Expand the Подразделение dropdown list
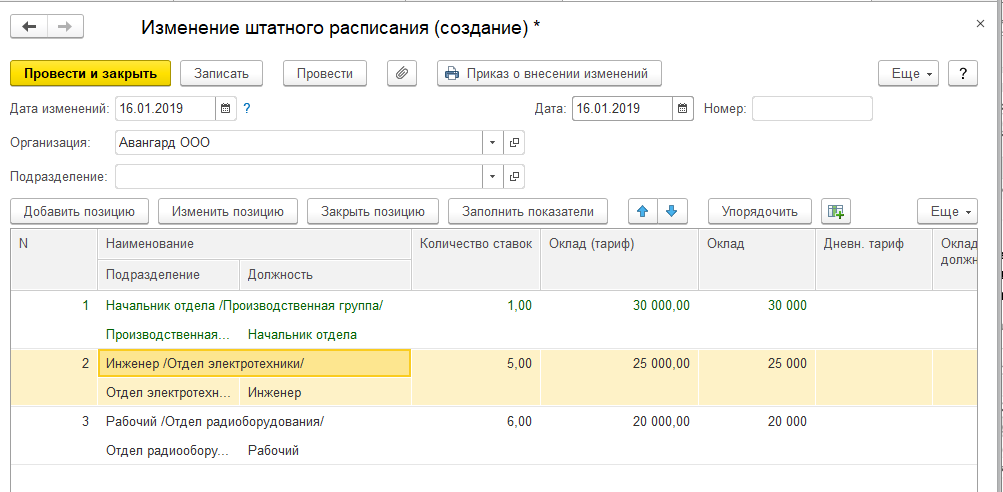This screenshot has height=492, width=1003. pos(492,177)
